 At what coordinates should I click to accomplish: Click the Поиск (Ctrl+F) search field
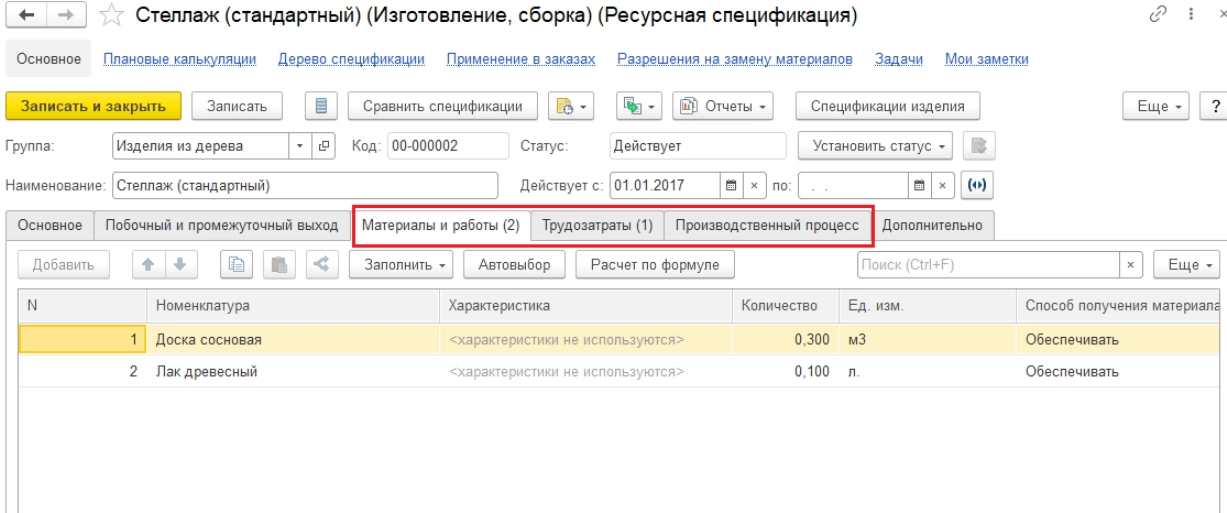point(988,265)
